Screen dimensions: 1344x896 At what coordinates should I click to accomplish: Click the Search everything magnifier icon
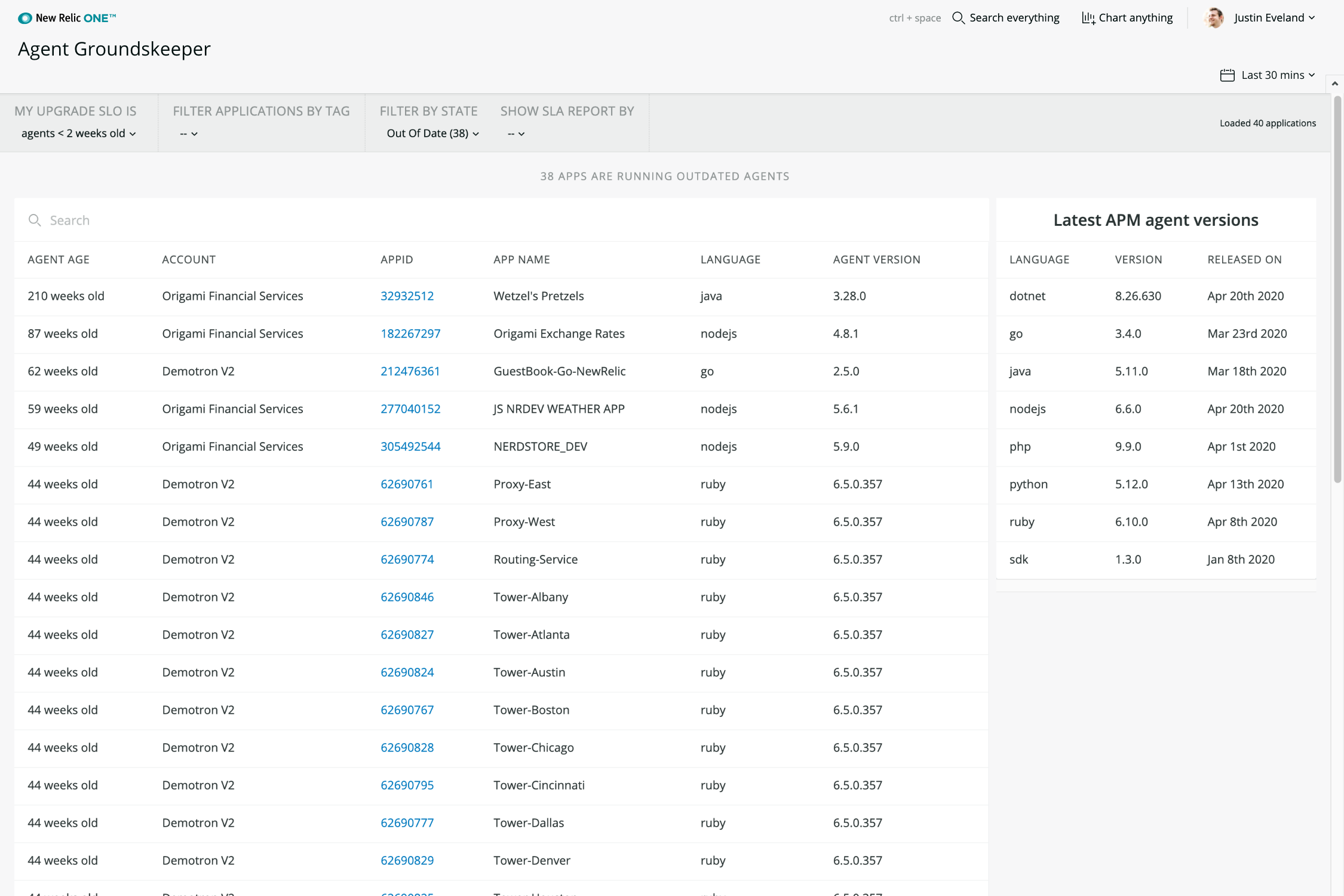coord(958,18)
